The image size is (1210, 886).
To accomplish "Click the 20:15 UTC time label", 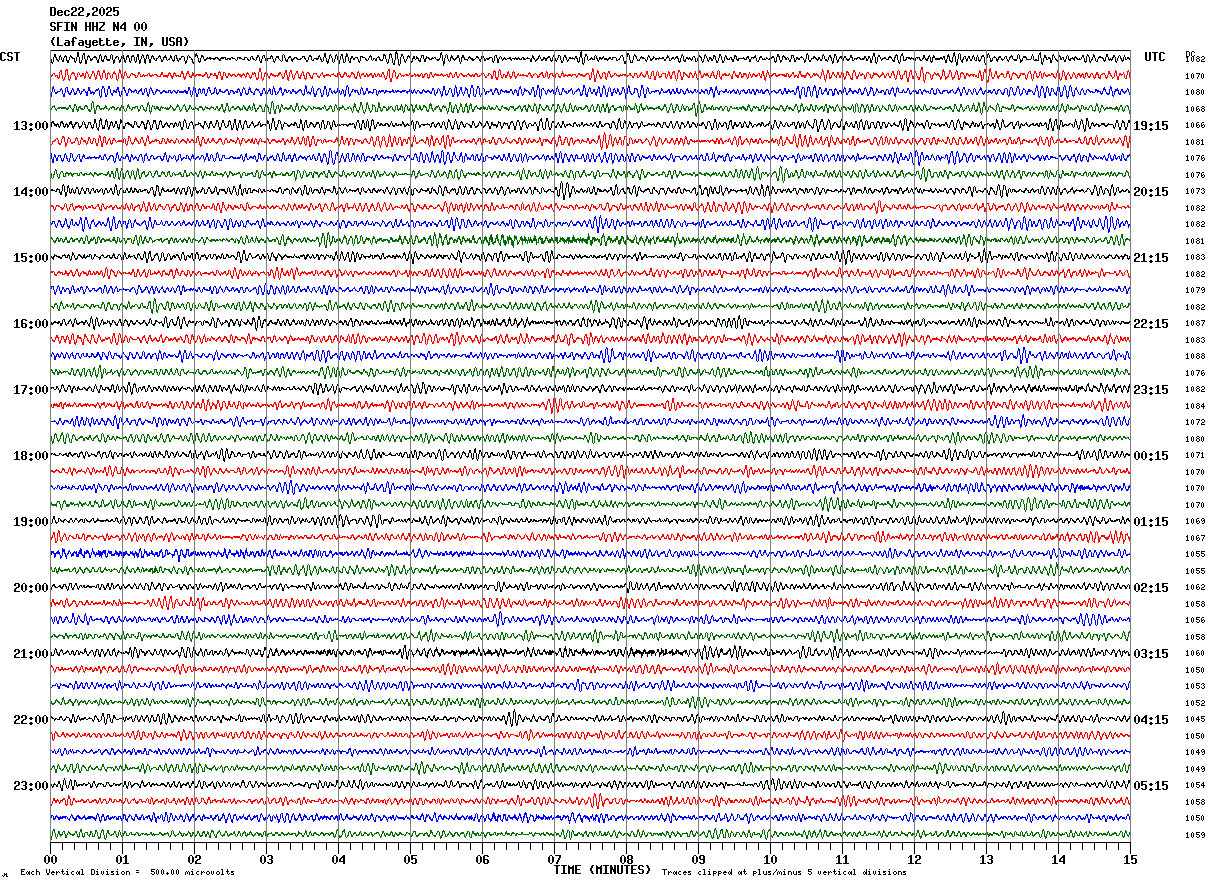I will 1151,192.
